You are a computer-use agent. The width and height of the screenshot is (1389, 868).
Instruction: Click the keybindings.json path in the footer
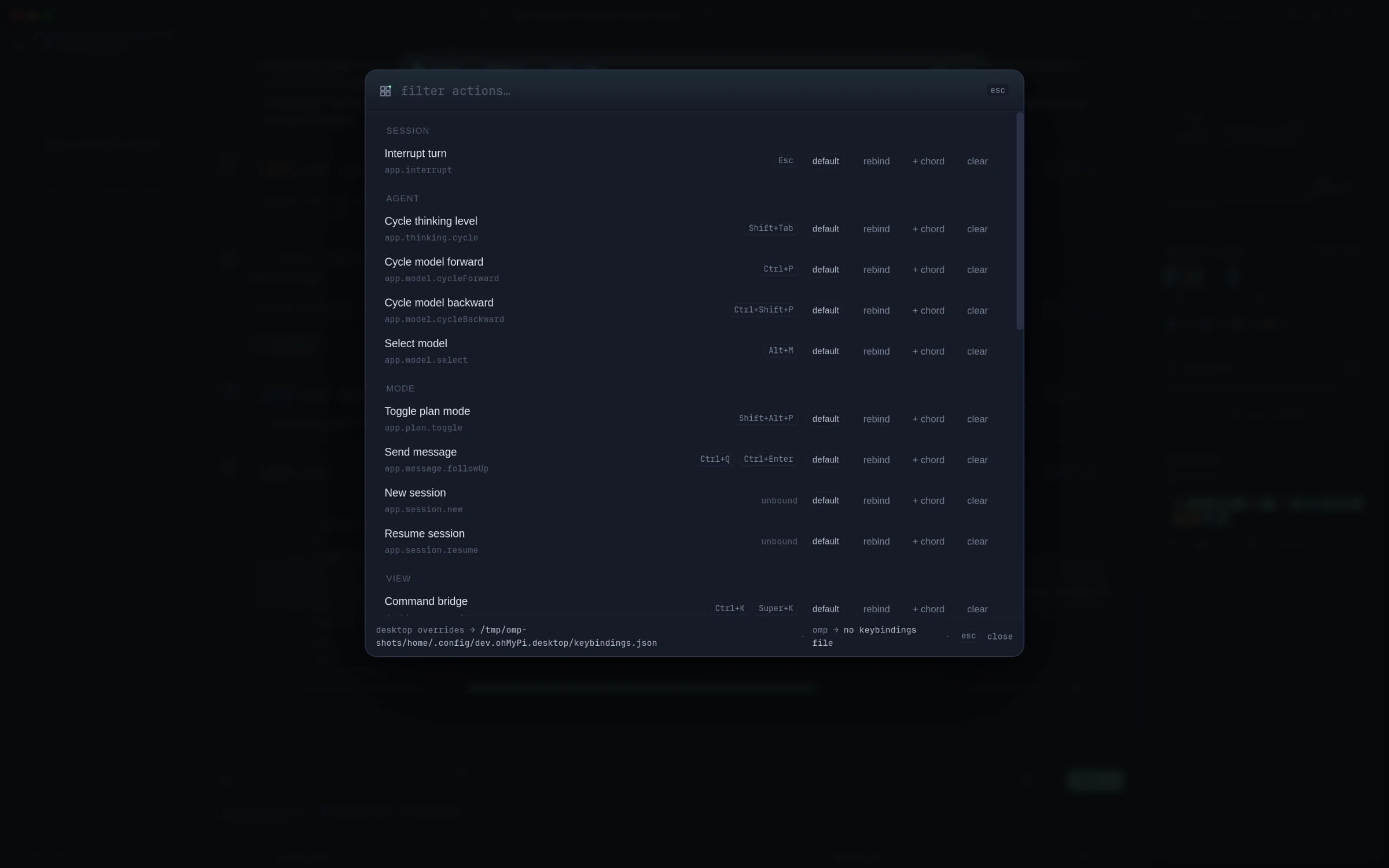pos(516,637)
